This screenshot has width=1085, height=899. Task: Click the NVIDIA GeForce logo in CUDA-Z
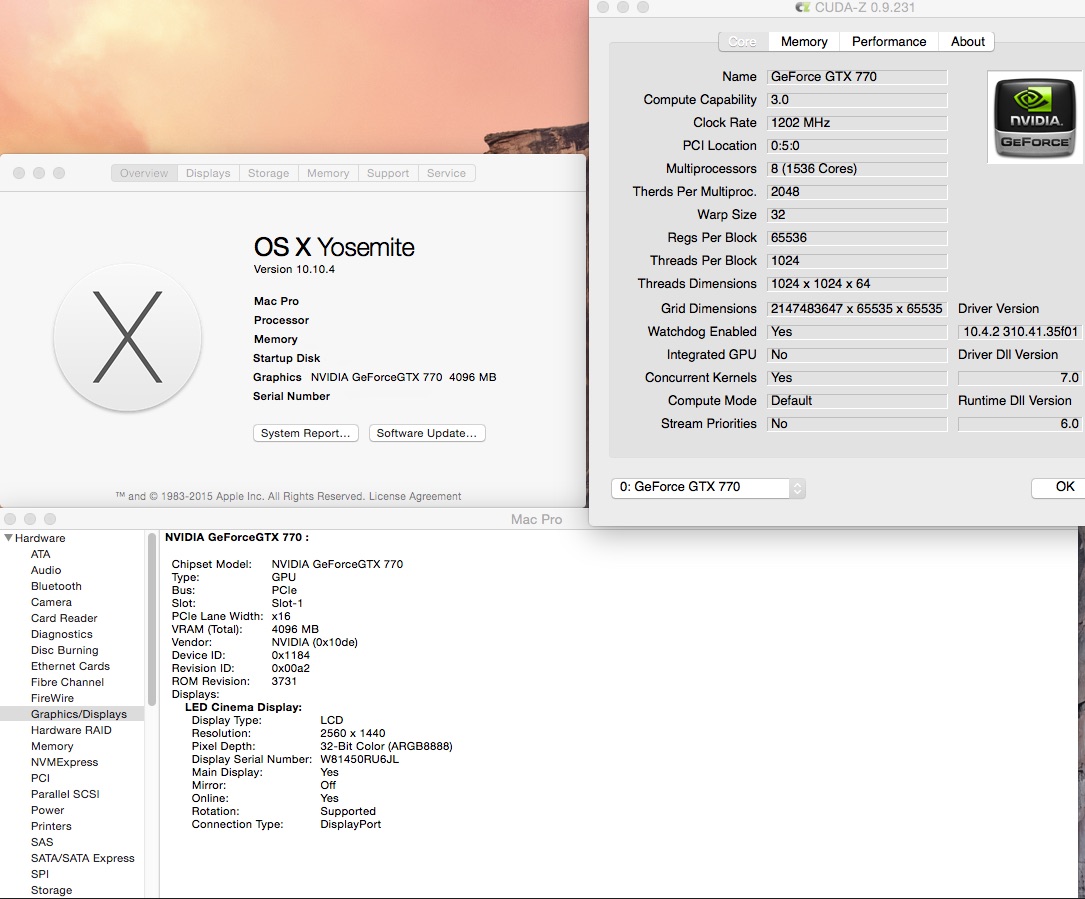tap(1034, 118)
